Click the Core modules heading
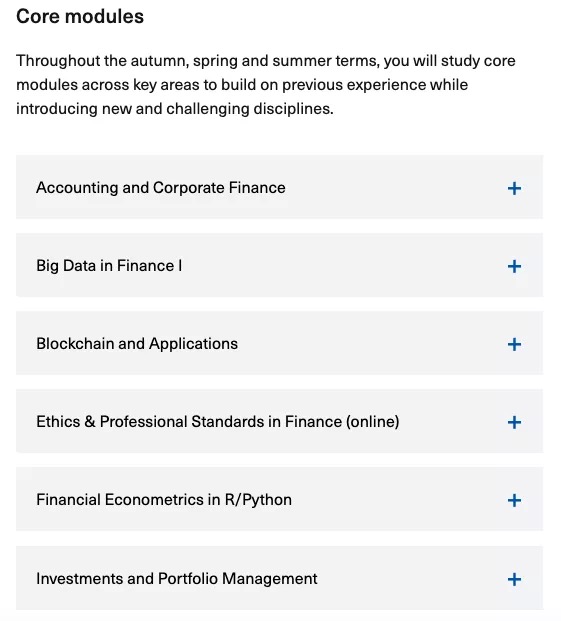 point(80,17)
